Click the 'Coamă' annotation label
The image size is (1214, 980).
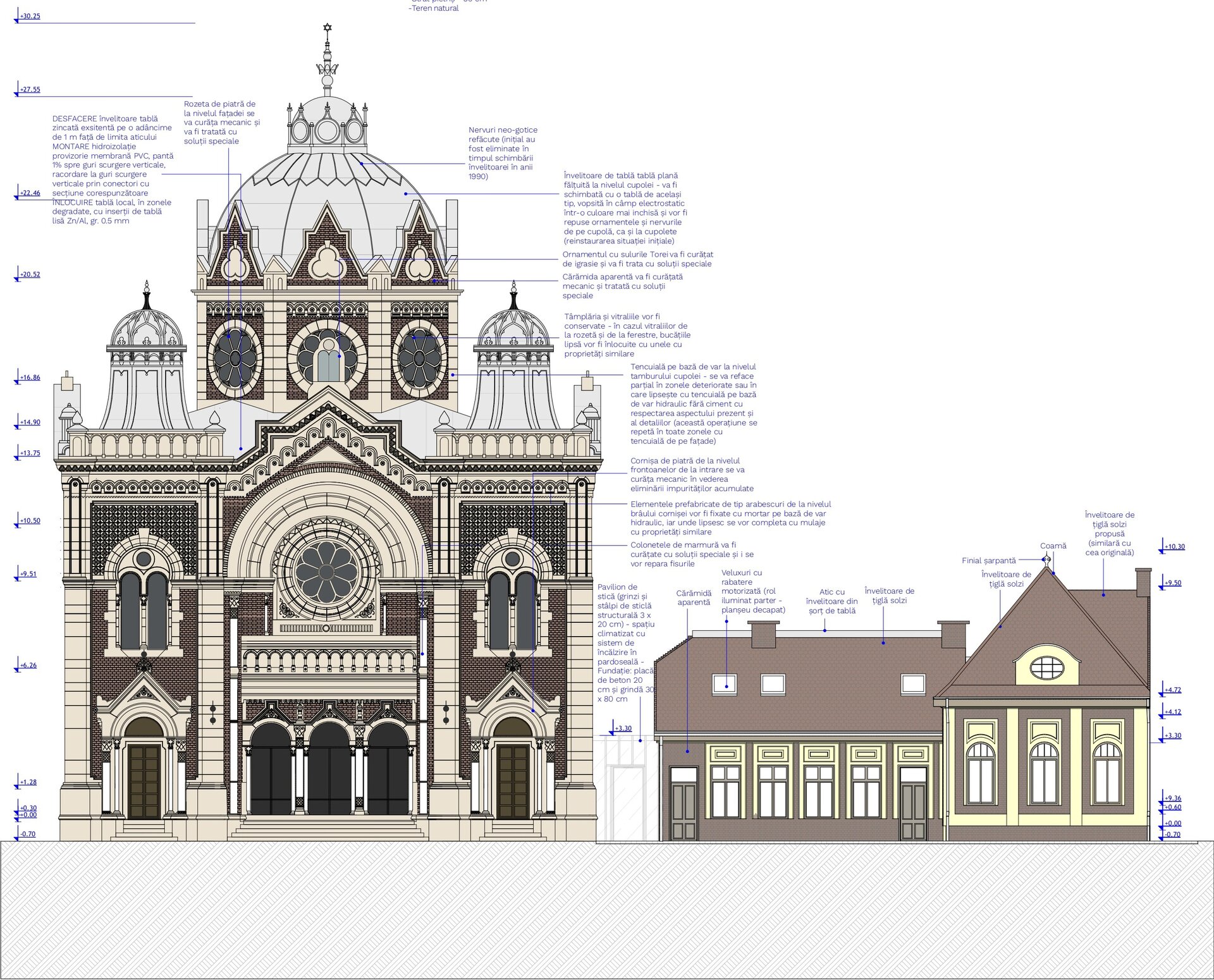(1053, 546)
